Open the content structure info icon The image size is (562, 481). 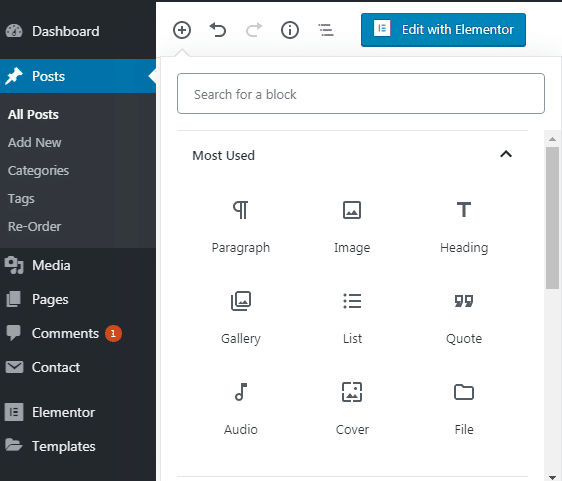(x=290, y=30)
